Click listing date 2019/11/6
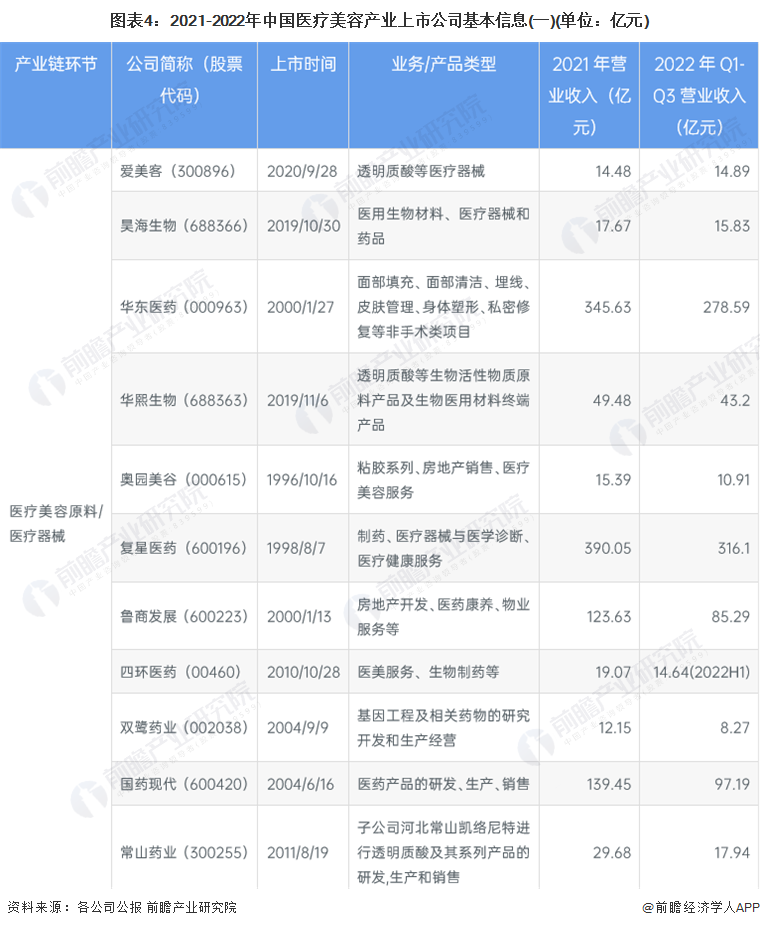 (298, 400)
